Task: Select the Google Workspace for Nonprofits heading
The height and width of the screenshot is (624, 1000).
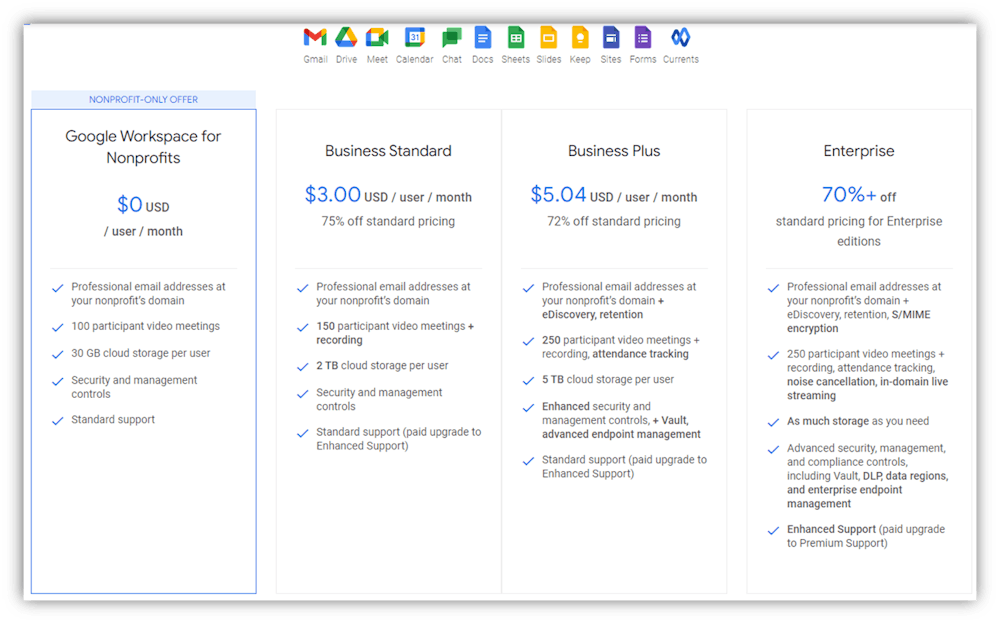Action: (143, 147)
